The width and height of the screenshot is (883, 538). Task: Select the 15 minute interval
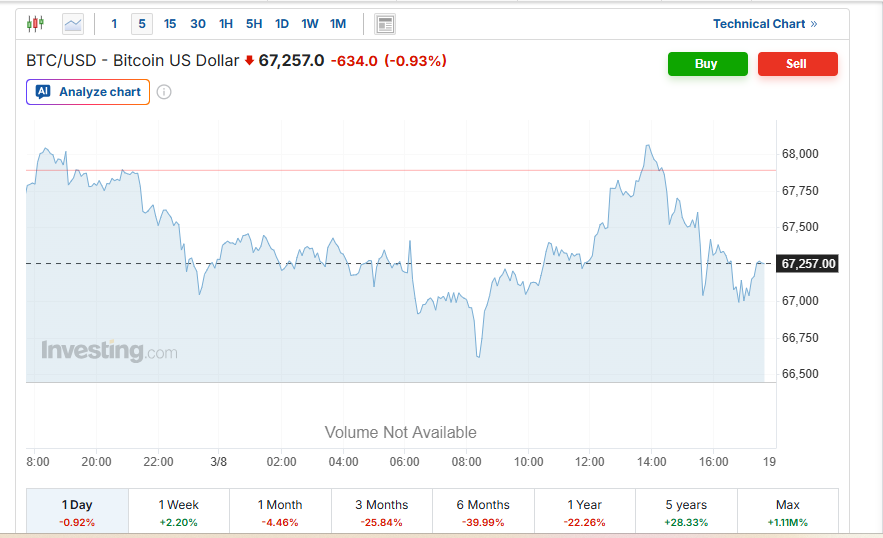click(170, 24)
